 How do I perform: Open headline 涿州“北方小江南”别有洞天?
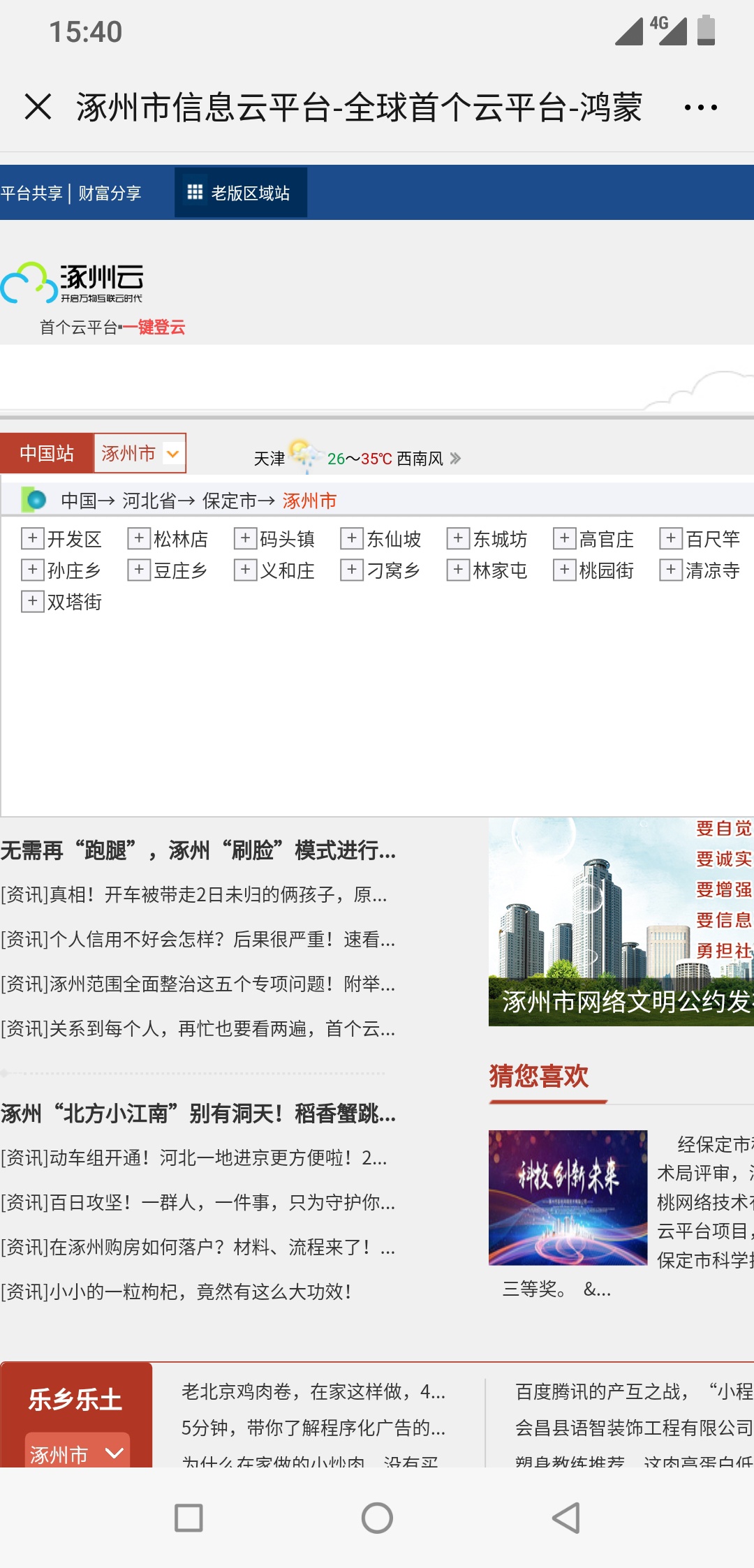[x=198, y=1114]
